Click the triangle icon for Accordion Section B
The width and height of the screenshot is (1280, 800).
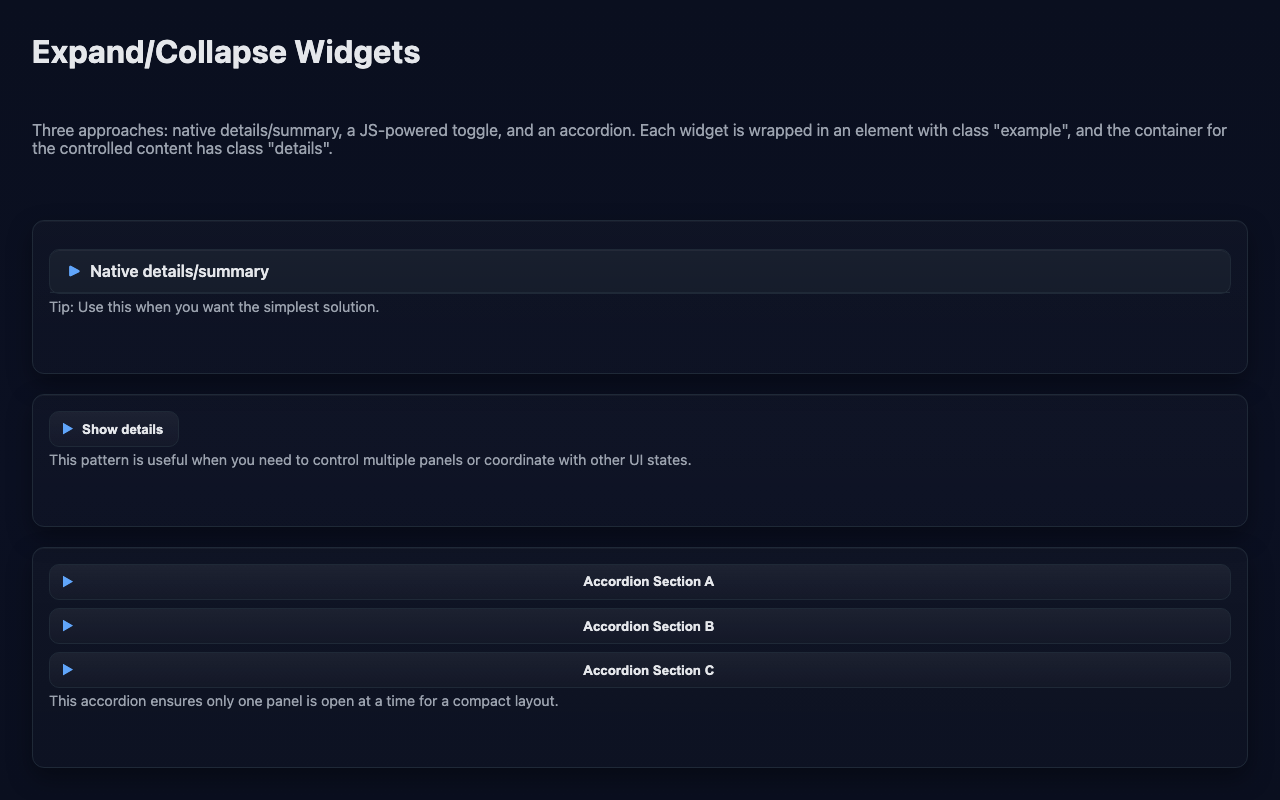[68, 625]
